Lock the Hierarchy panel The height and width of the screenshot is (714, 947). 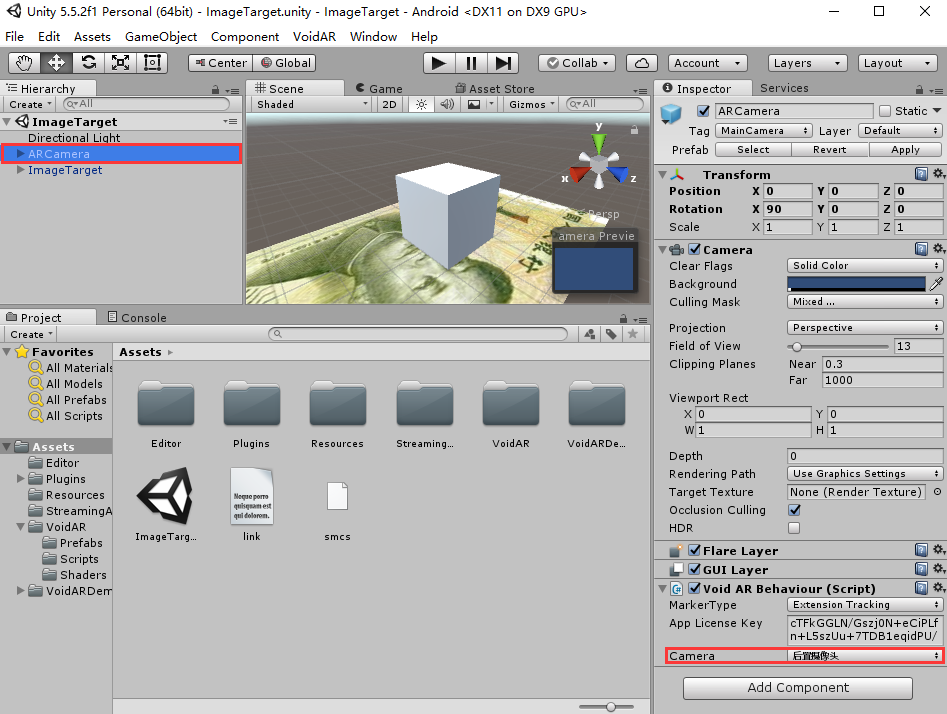216,90
